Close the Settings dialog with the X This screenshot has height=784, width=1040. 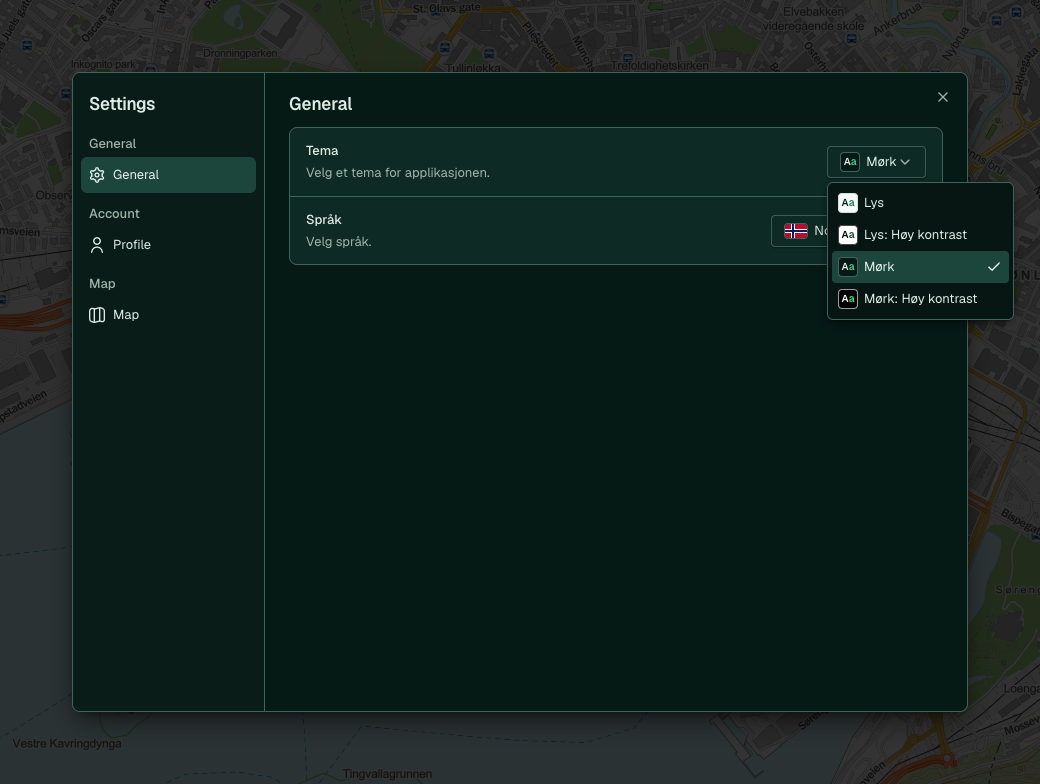tap(942, 97)
